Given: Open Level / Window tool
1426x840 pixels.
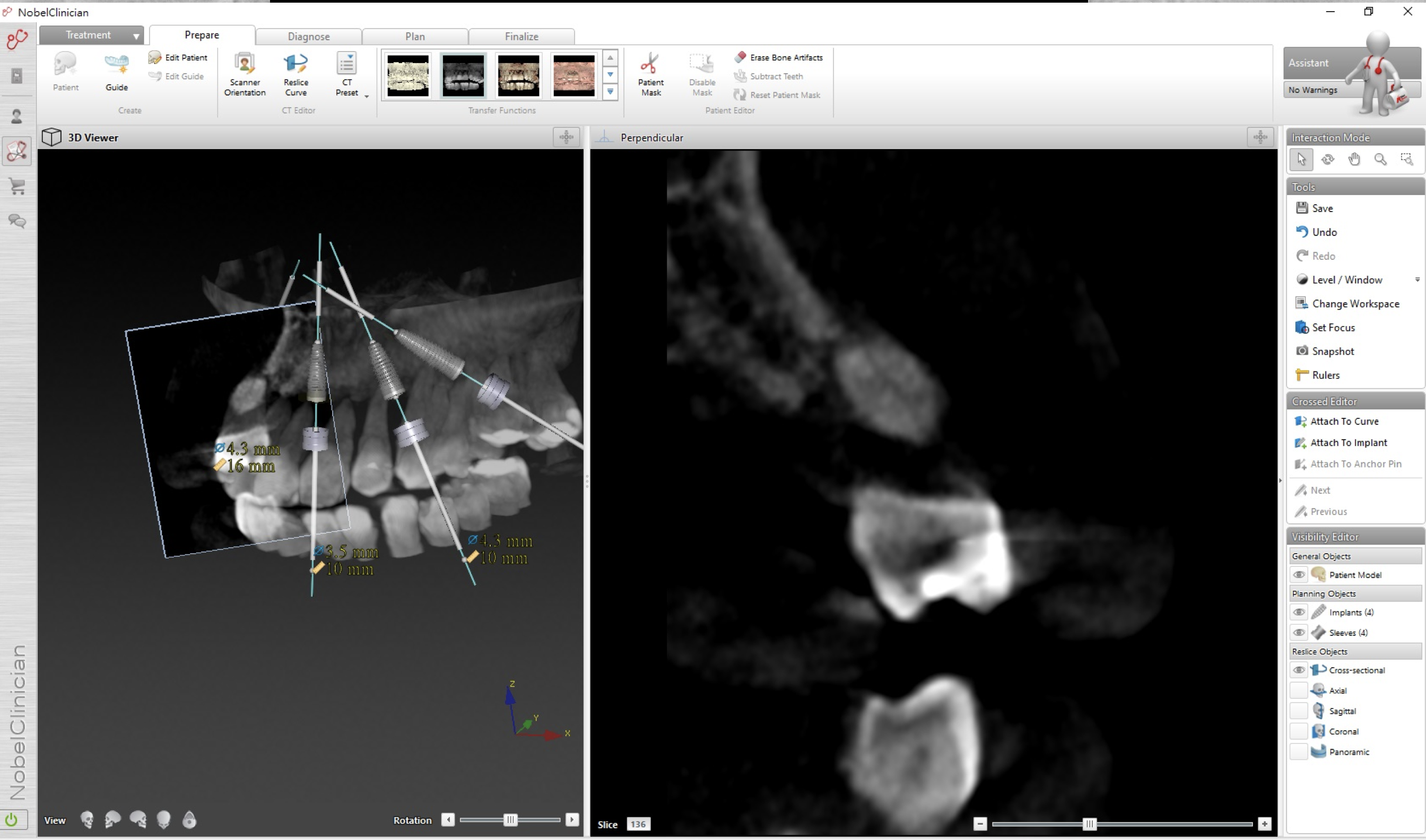Looking at the screenshot, I should pos(1339,279).
